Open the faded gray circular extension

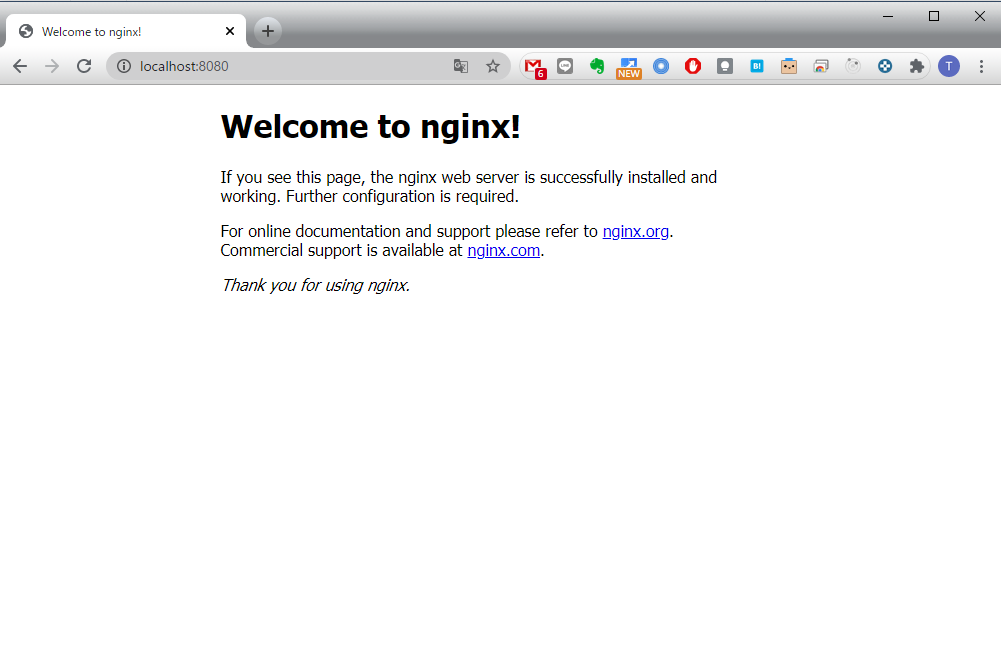tap(853, 66)
